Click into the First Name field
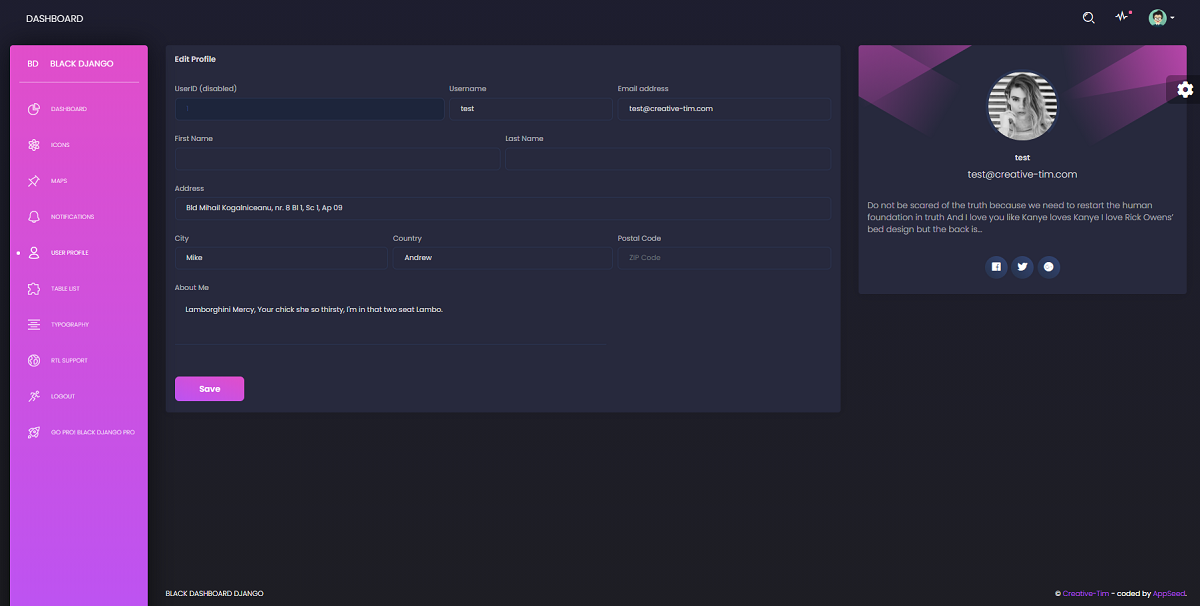Viewport: 1200px width, 606px height. click(x=337, y=159)
